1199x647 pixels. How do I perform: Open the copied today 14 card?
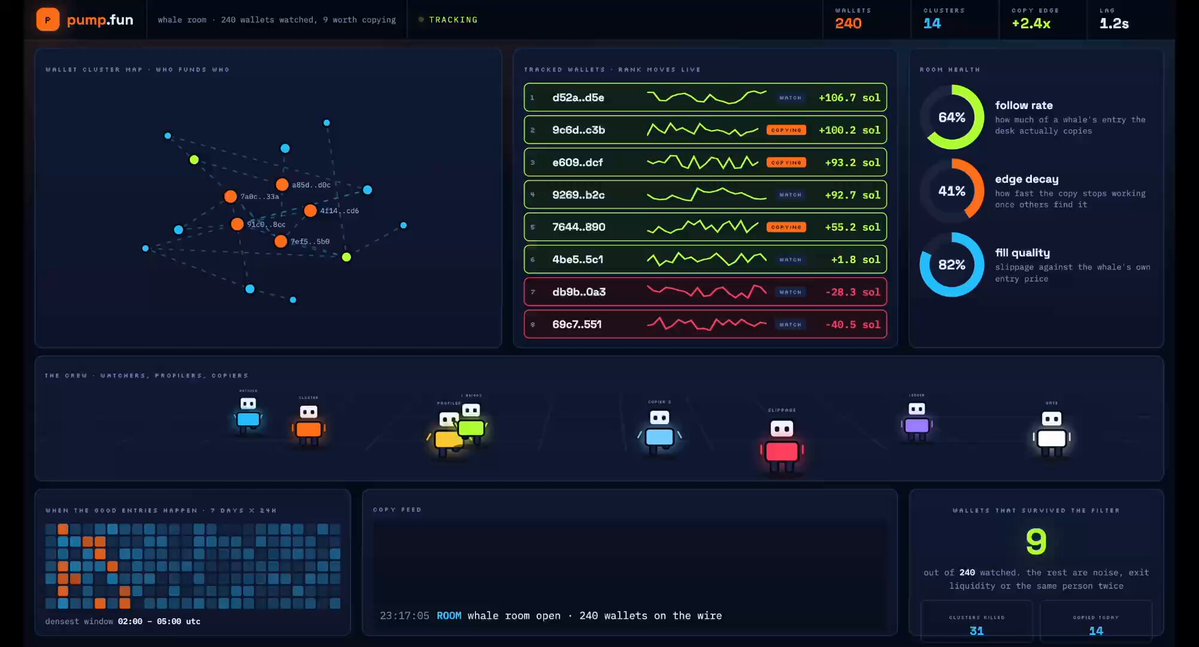(1096, 620)
